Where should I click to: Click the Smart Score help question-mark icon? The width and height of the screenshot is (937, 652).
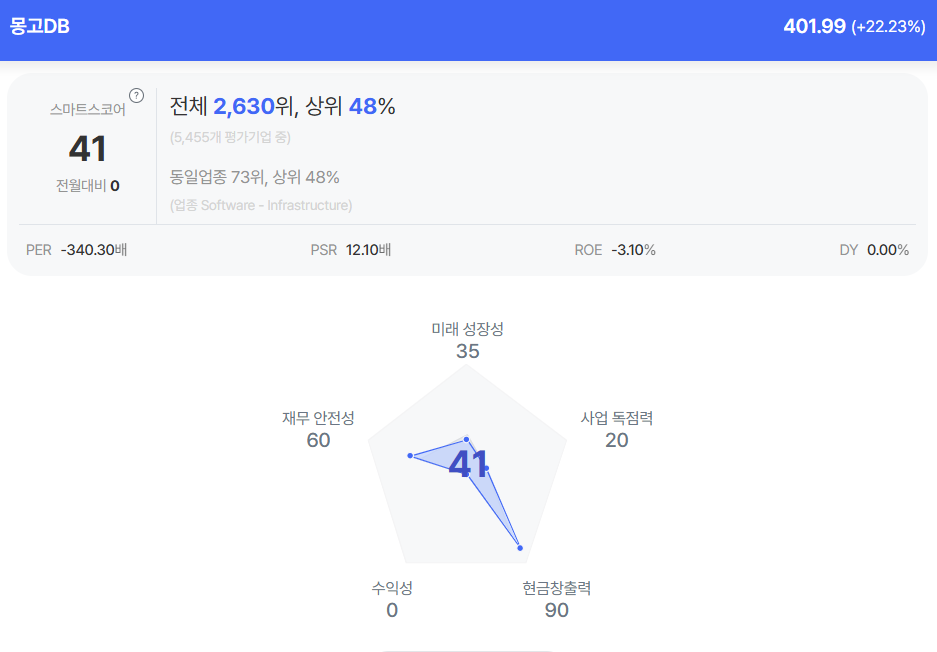point(137,96)
